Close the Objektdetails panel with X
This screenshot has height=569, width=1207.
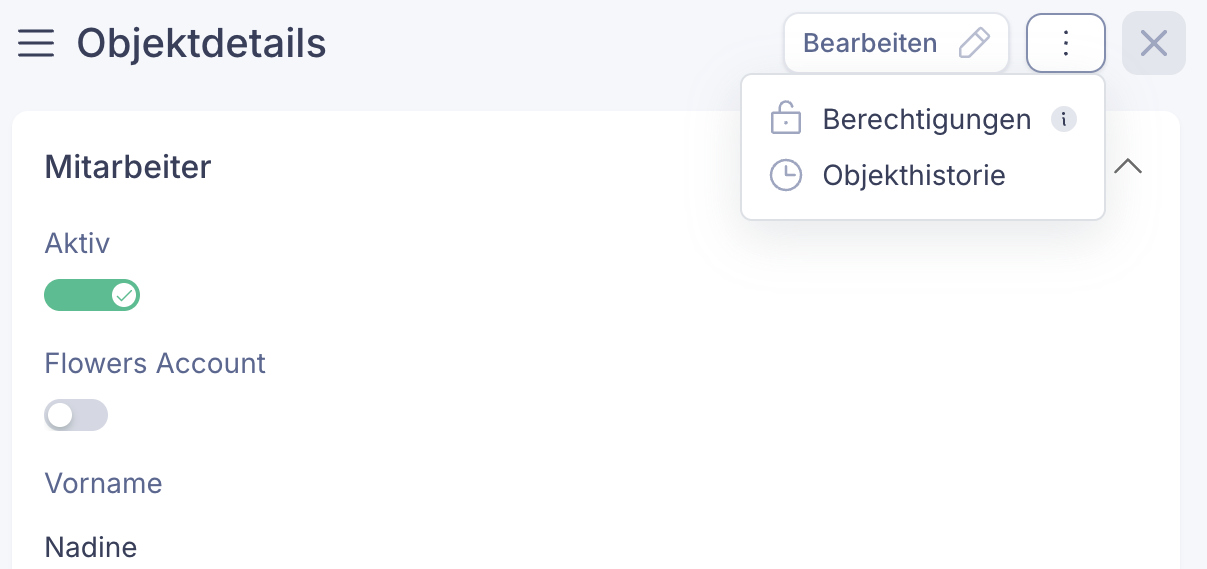click(1153, 43)
